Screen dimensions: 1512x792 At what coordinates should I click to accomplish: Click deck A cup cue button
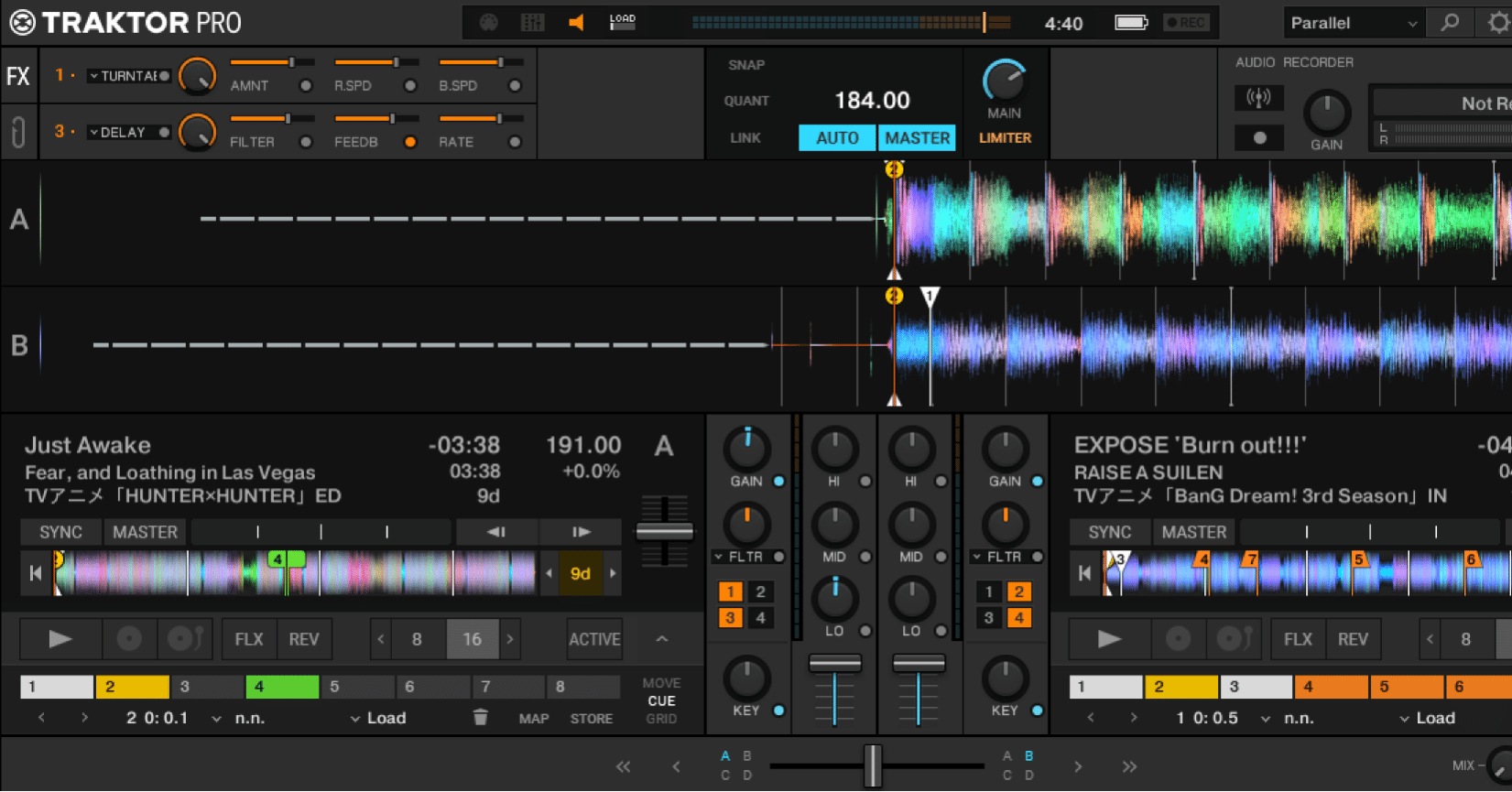pyautogui.click(x=185, y=639)
